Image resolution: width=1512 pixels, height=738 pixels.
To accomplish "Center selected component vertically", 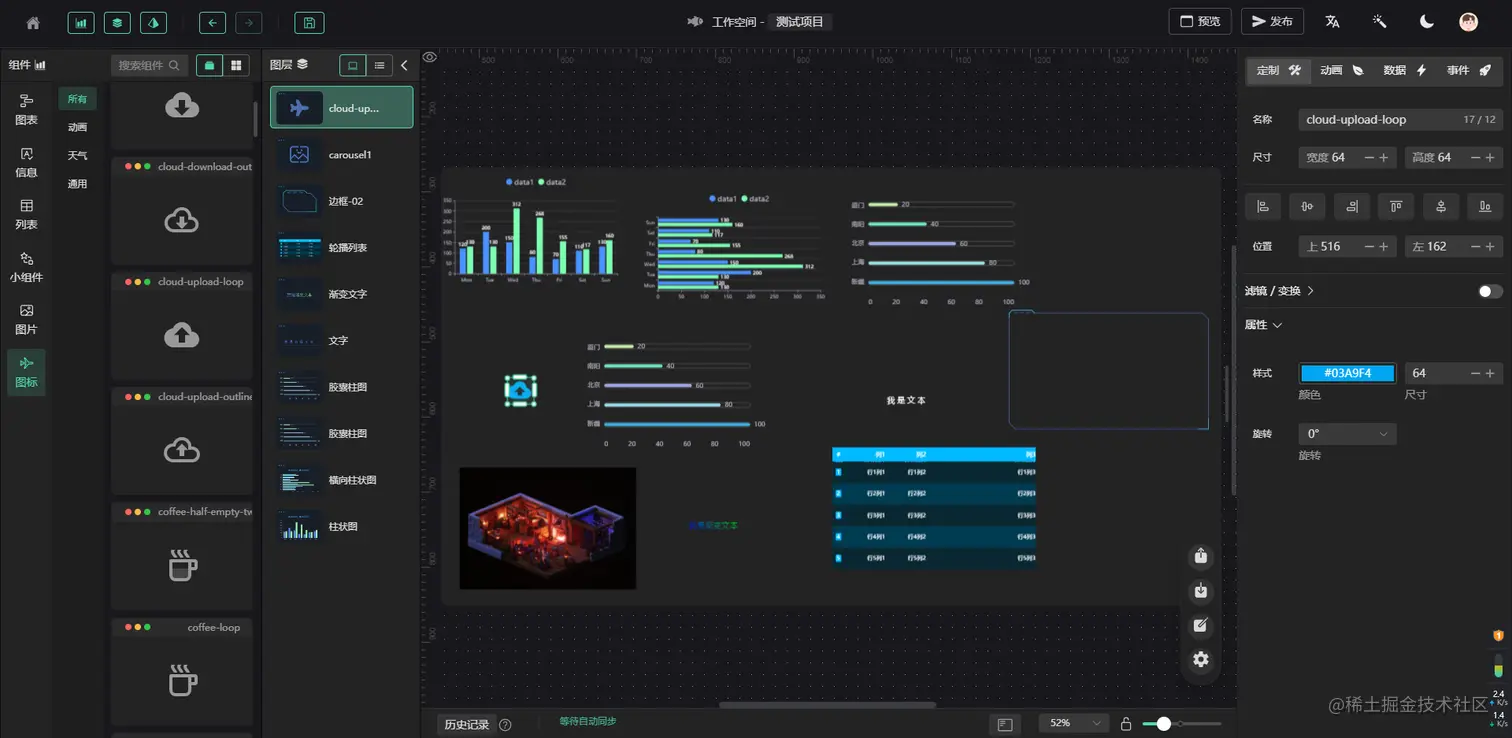I will (1441, 207).
